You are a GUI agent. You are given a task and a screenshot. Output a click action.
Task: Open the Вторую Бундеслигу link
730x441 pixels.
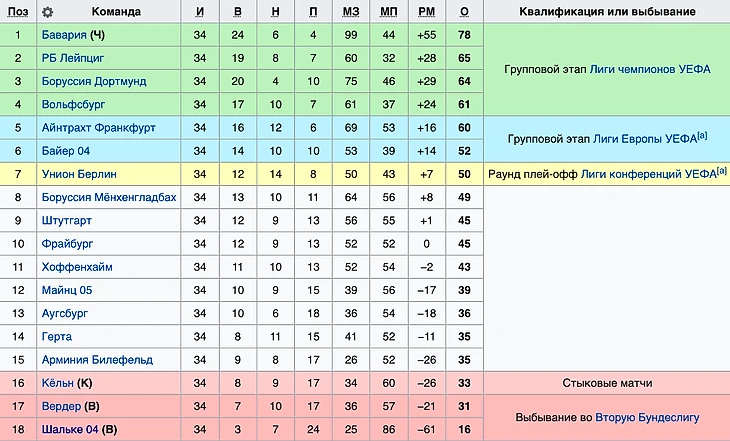pos(647,417)
